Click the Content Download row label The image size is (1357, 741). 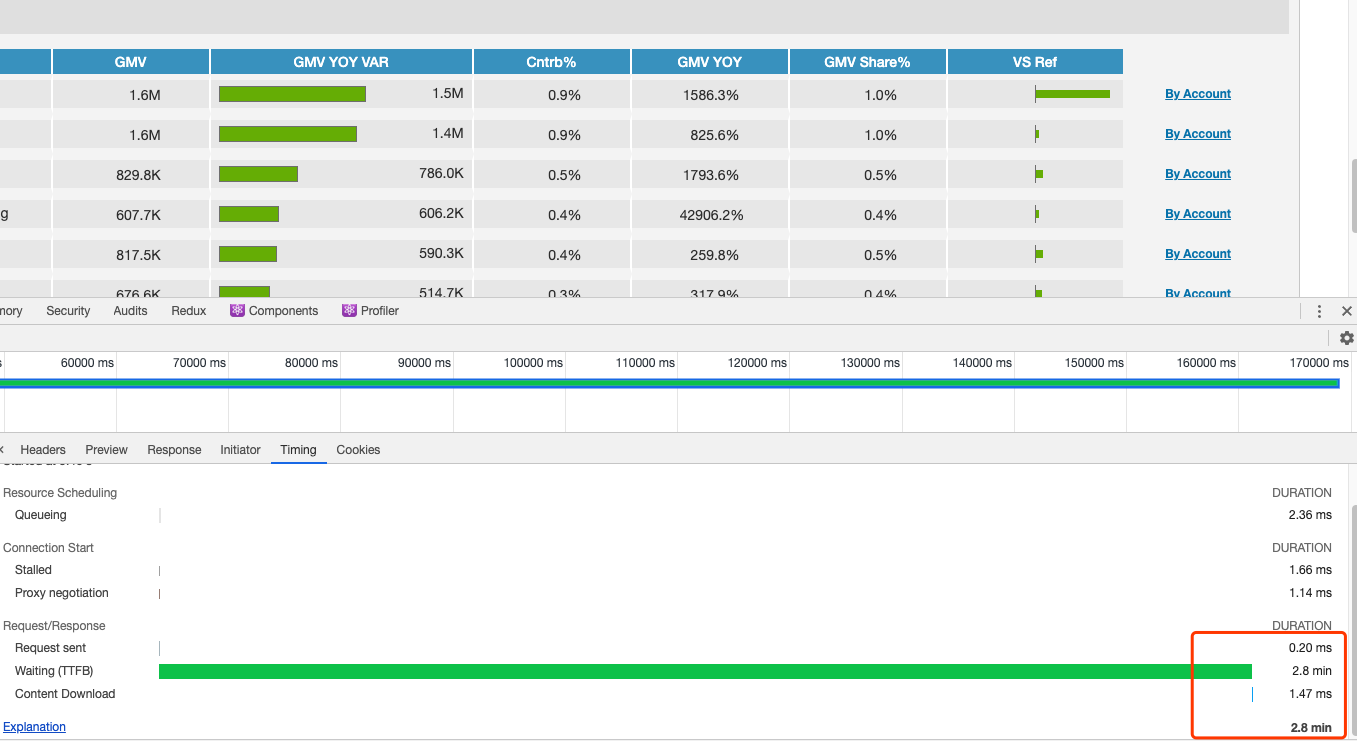pyautogui.click(x=65, y=694)
